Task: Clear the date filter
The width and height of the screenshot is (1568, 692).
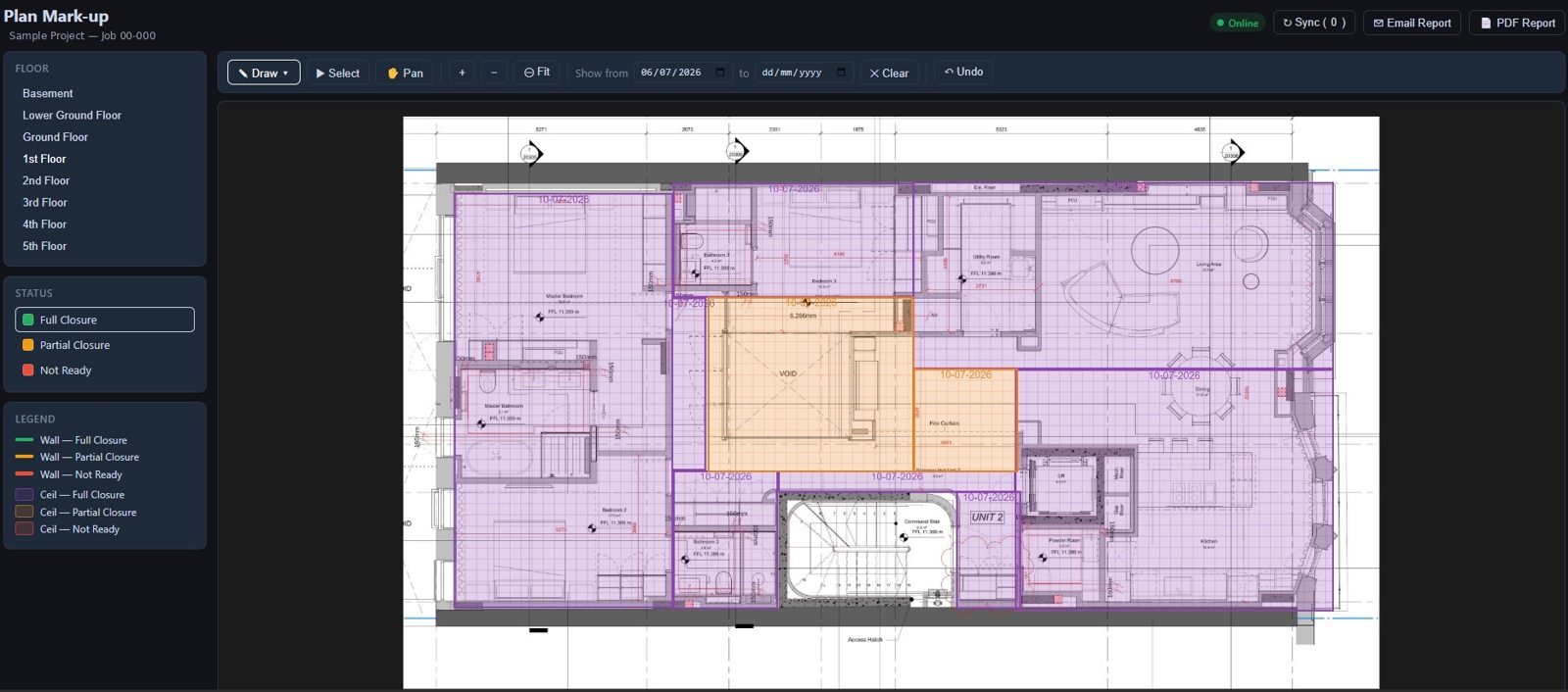Action: [889, 73]
